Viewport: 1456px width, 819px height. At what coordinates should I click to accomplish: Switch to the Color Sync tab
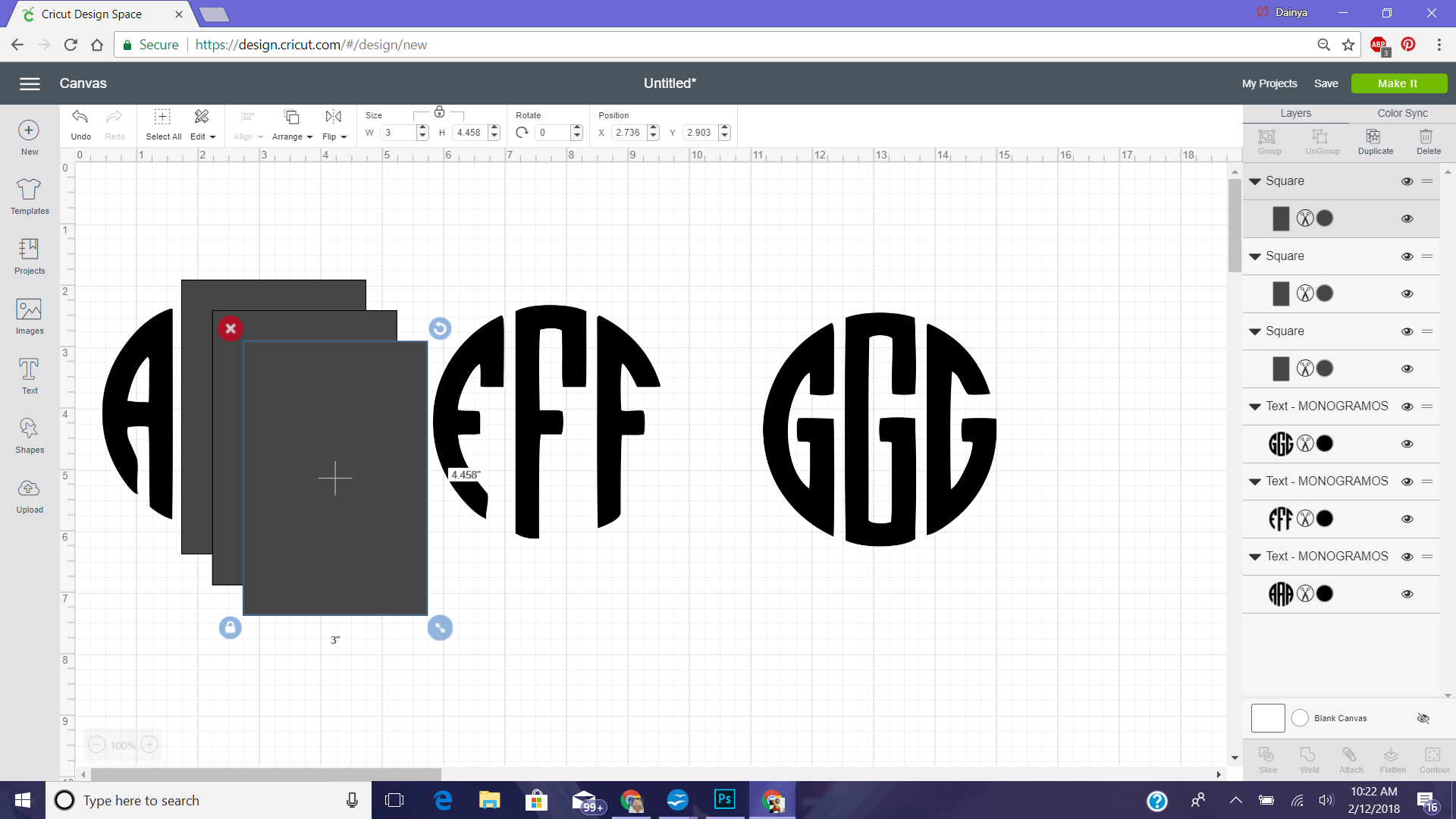[1402, 113]
